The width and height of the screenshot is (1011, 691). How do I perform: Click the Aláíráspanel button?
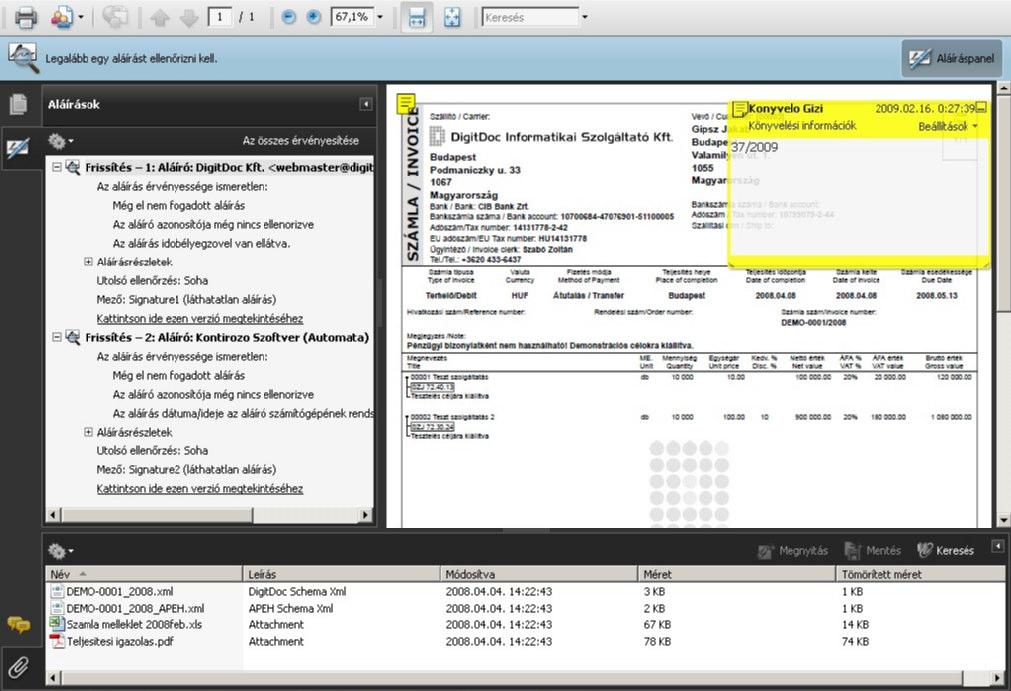coord(952,59)
